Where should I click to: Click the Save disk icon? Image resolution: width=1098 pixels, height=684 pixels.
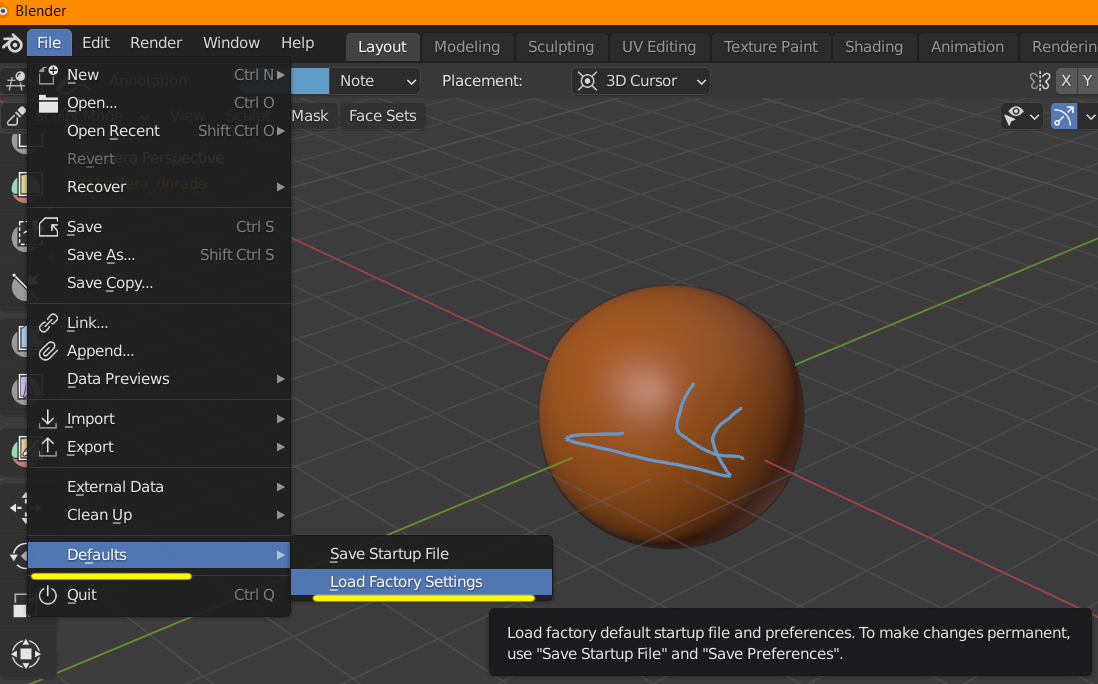pos(48,227)
